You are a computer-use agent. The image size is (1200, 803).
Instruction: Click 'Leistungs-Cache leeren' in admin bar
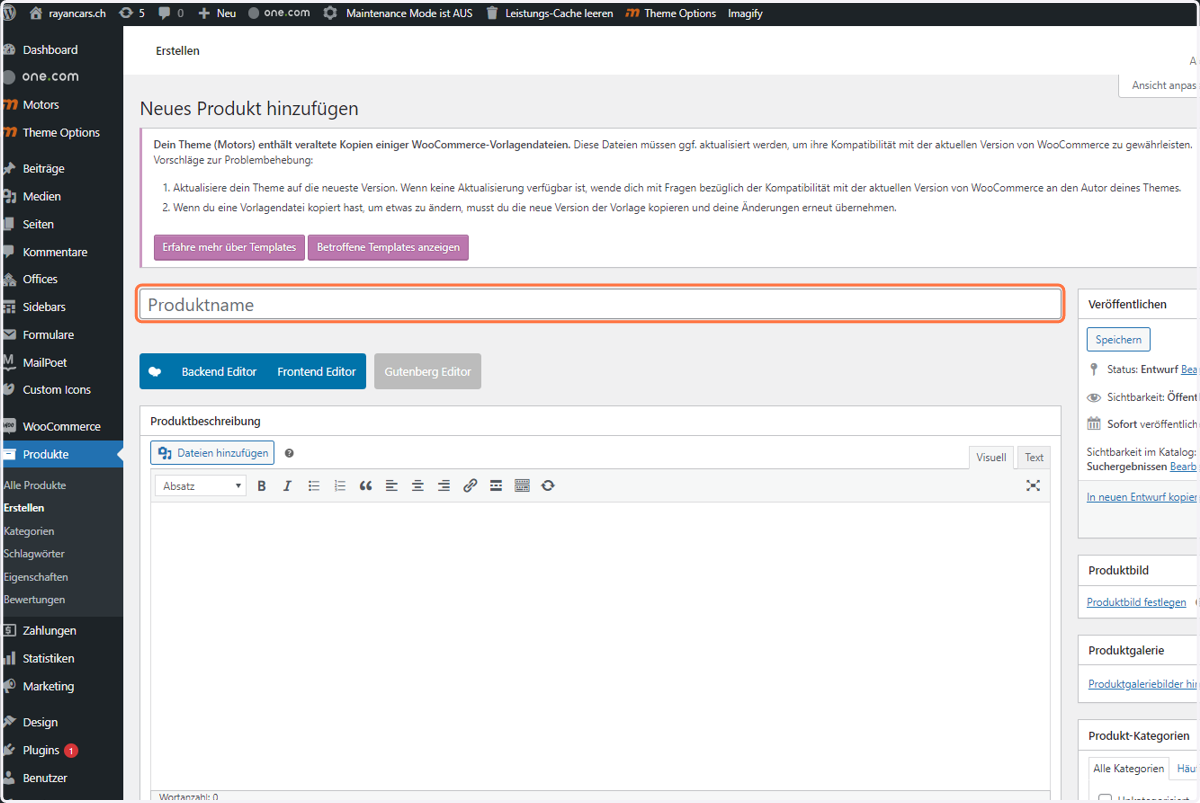click(x=549, y=14)
